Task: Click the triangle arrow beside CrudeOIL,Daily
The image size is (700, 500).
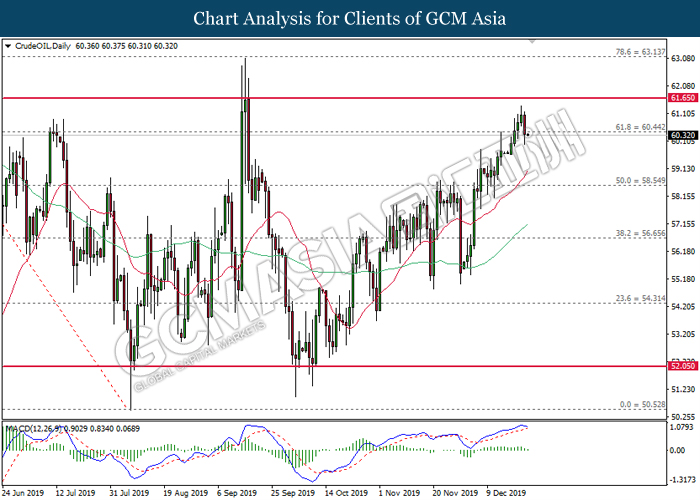Action: point(9,46)
